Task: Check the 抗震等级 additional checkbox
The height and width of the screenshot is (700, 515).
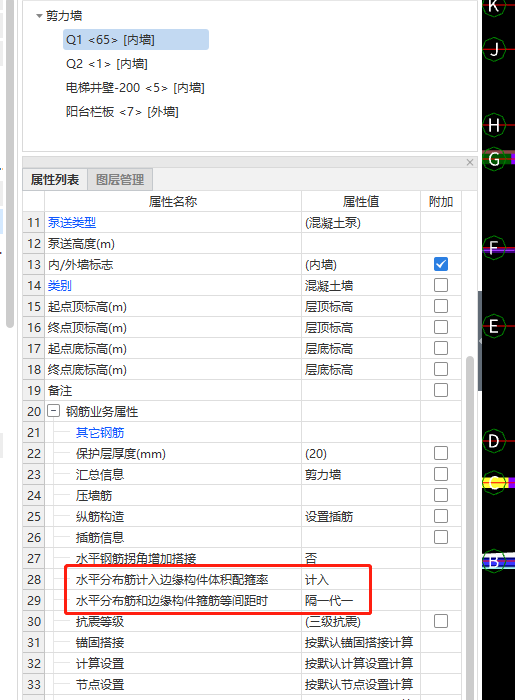Action: coord(441,621)
